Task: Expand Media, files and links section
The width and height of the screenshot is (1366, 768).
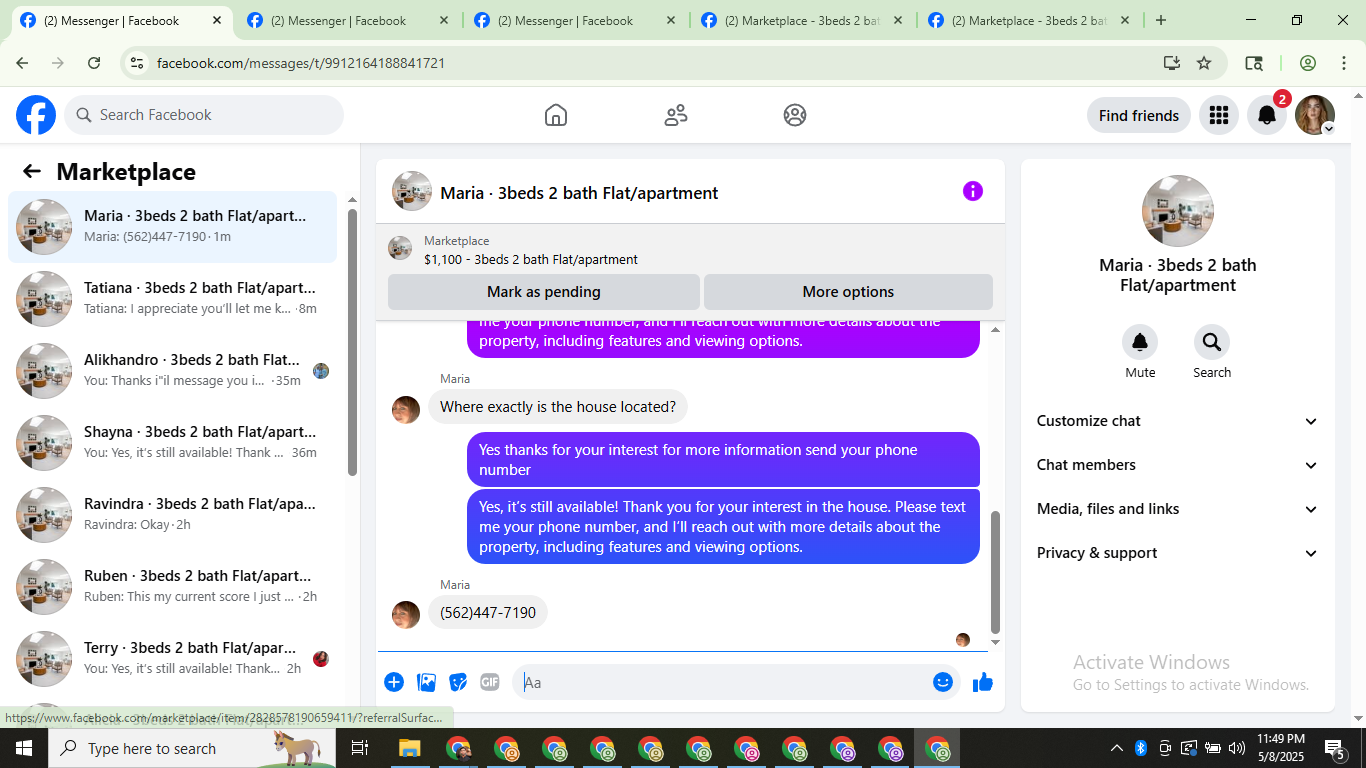Action: (x=1178, y=509)
